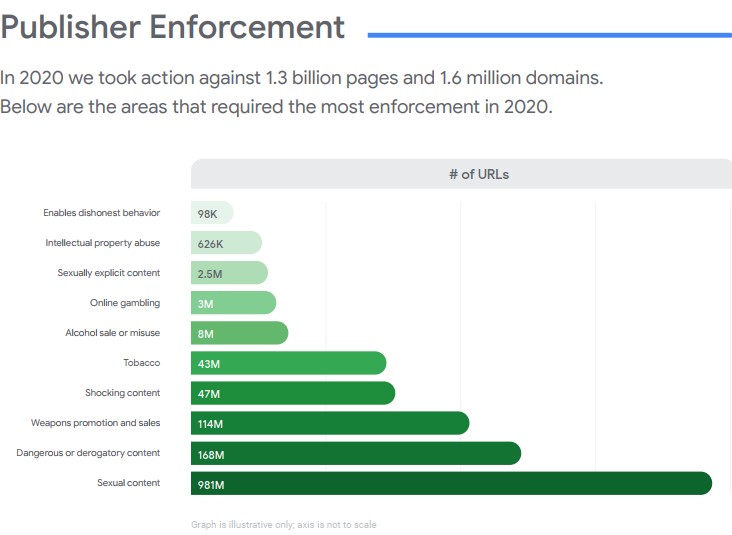Select the 'Dangerous or derogatory content' label
This screenshot has width=732, height=535.
(88, 453)
